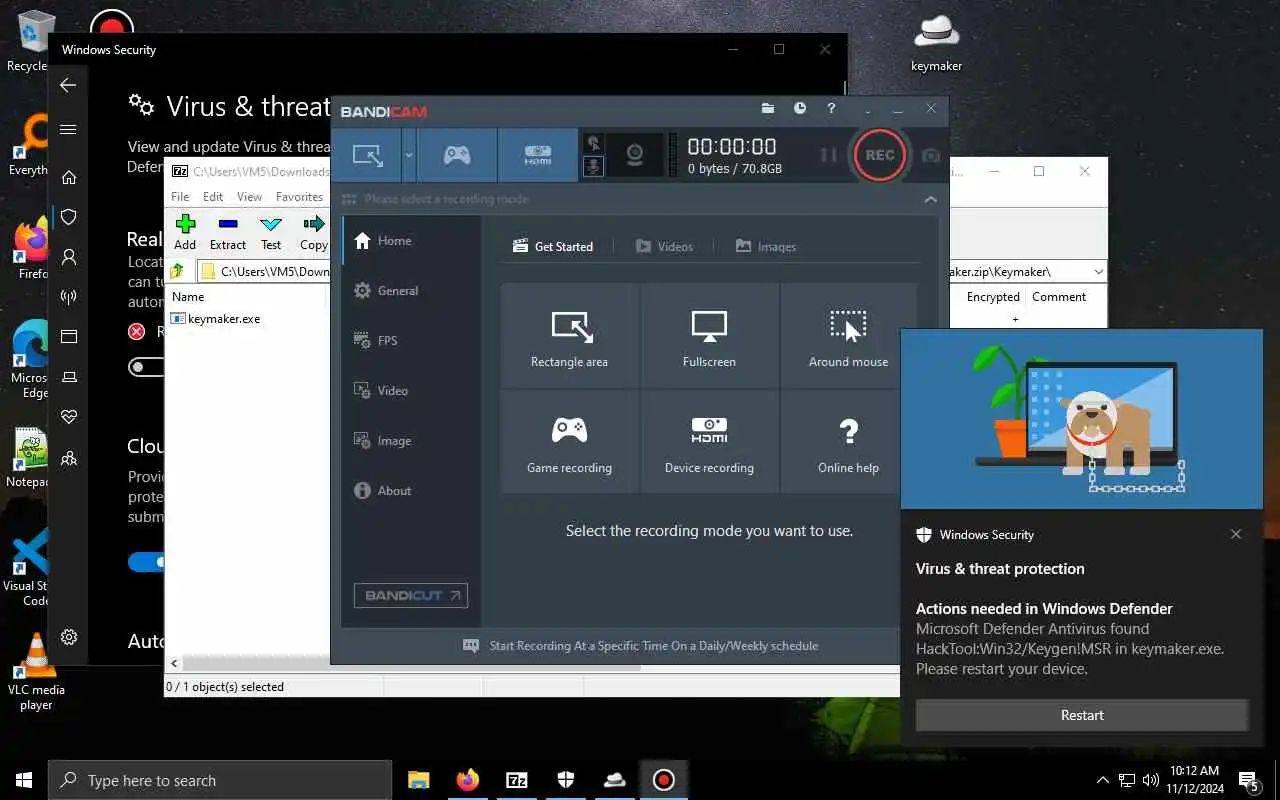Open App & browser control icon
The width and height of the screenshot is (1280, 800).
[x=69, y=337]
